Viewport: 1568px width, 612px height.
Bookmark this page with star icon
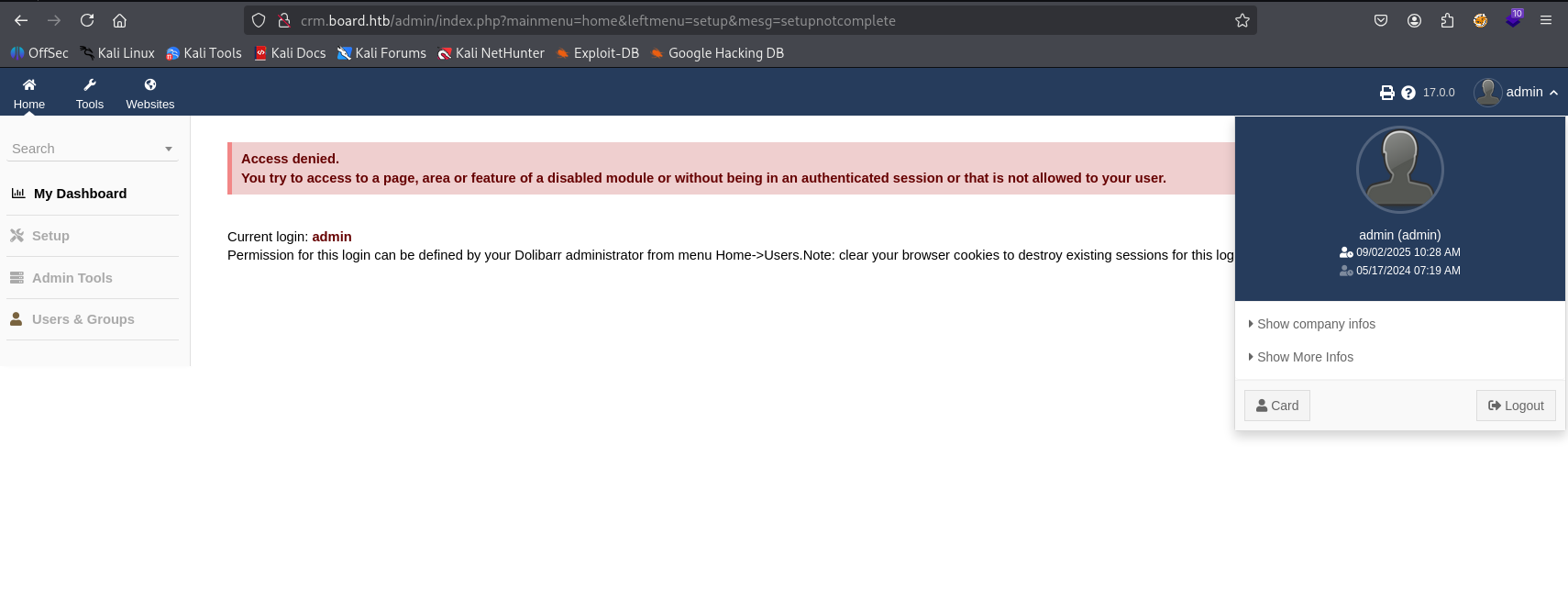point(1242,20)
